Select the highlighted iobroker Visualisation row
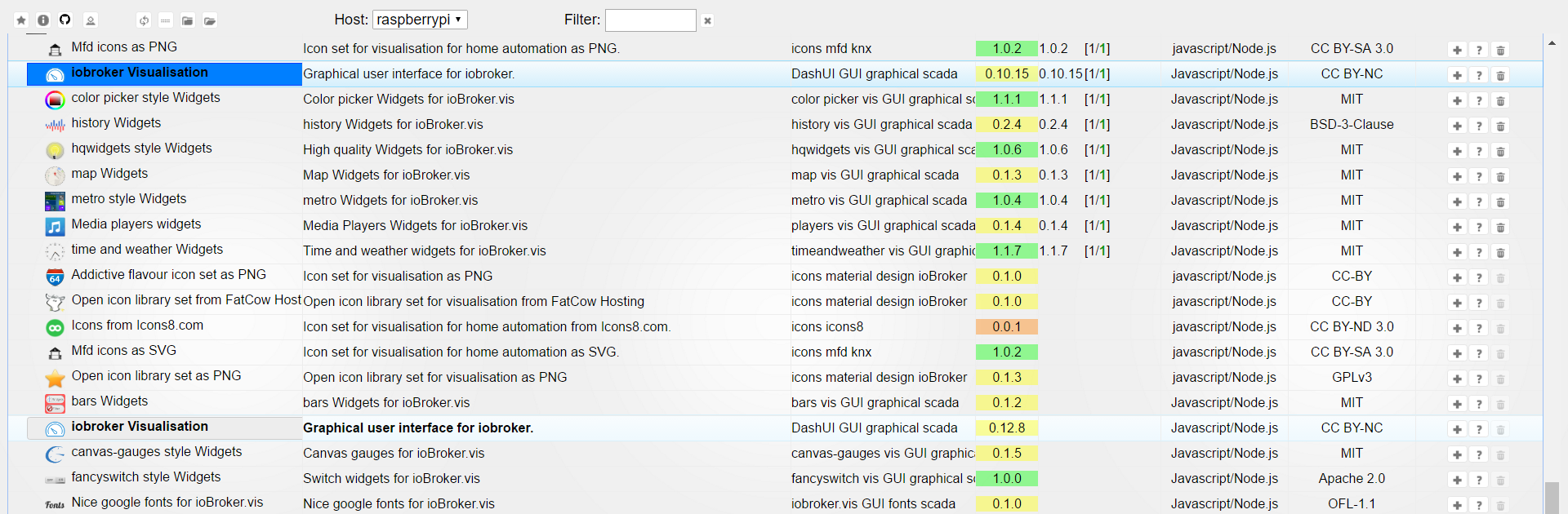Image resolution: width=1568 pixels, height=514 pixels. coord(163,73)
